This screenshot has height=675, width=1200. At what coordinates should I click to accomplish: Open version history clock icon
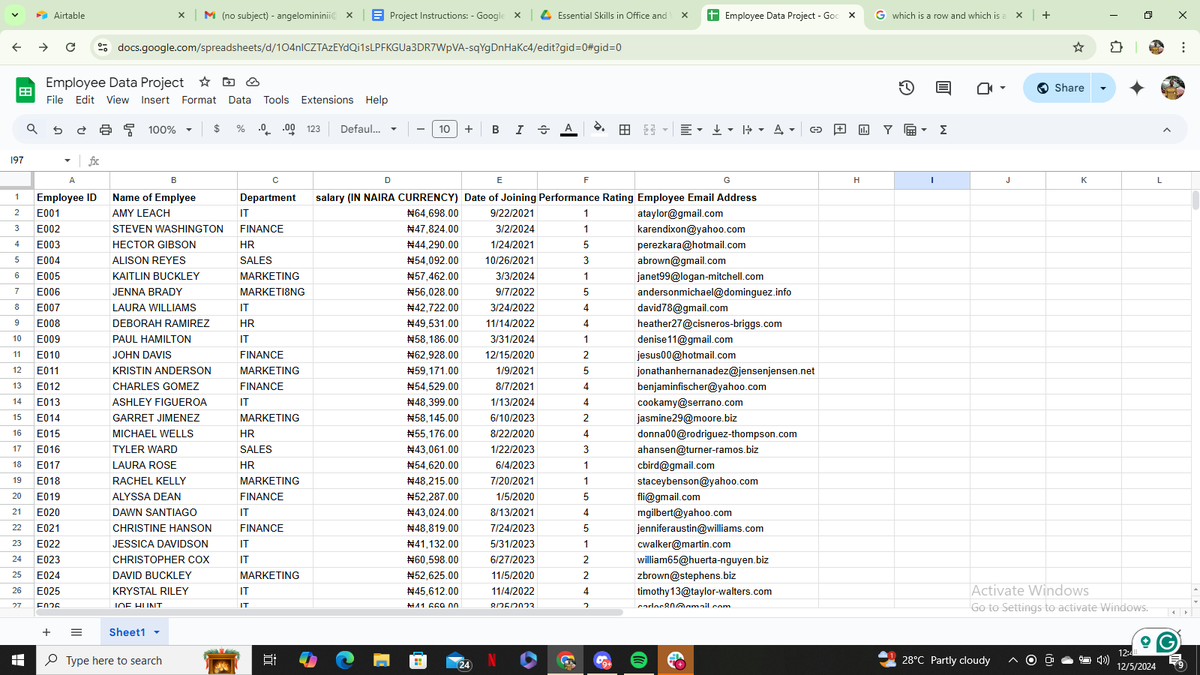click(x=906, y=88)
